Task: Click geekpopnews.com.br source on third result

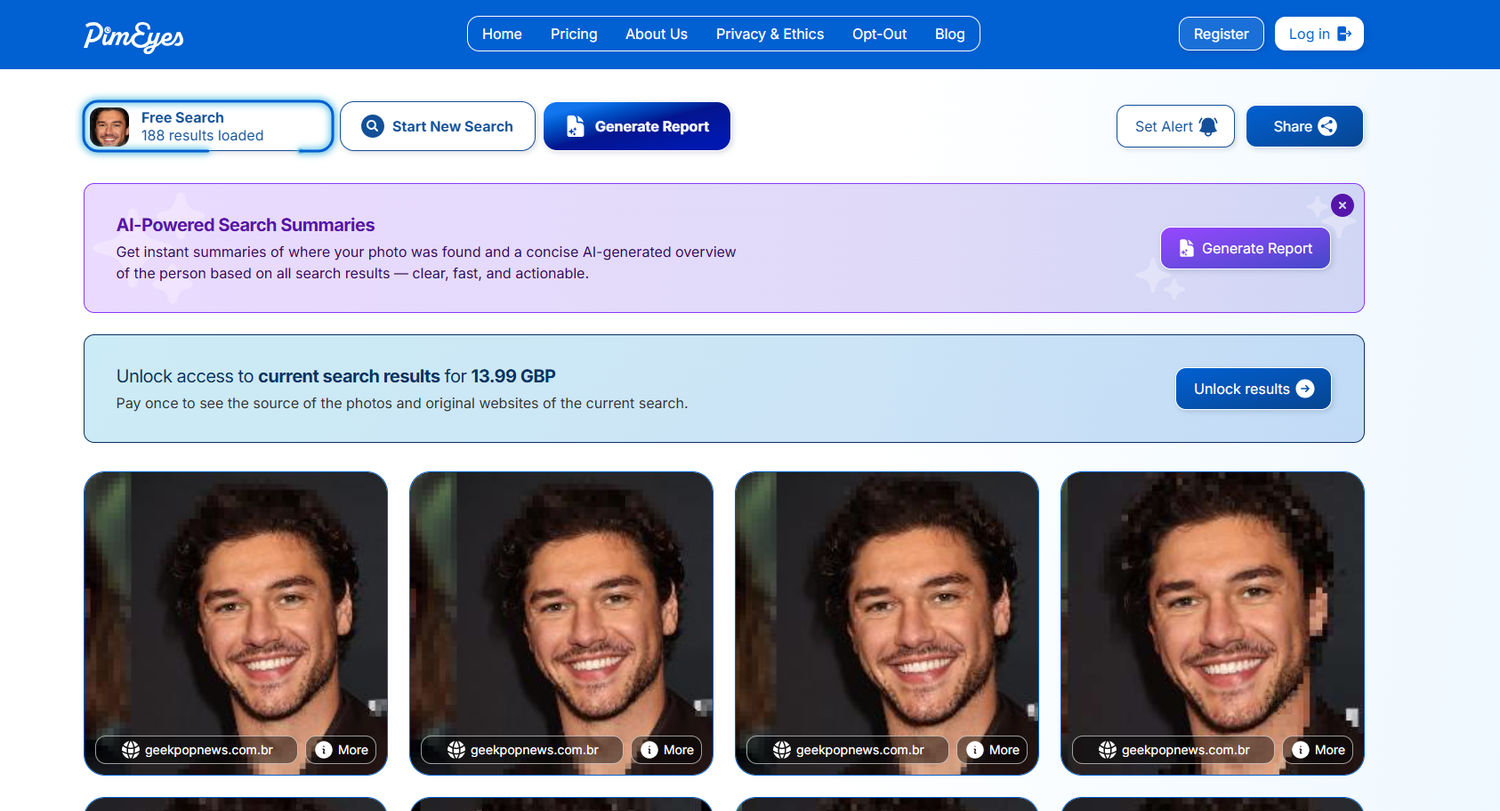Action: click(x=848, y=750)
